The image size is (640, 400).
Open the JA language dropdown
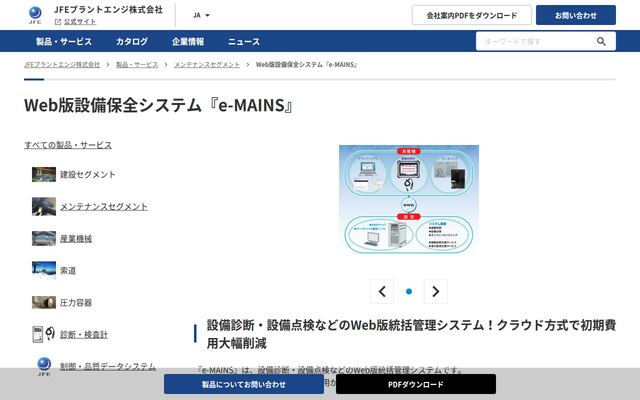[x=201, y=15]
